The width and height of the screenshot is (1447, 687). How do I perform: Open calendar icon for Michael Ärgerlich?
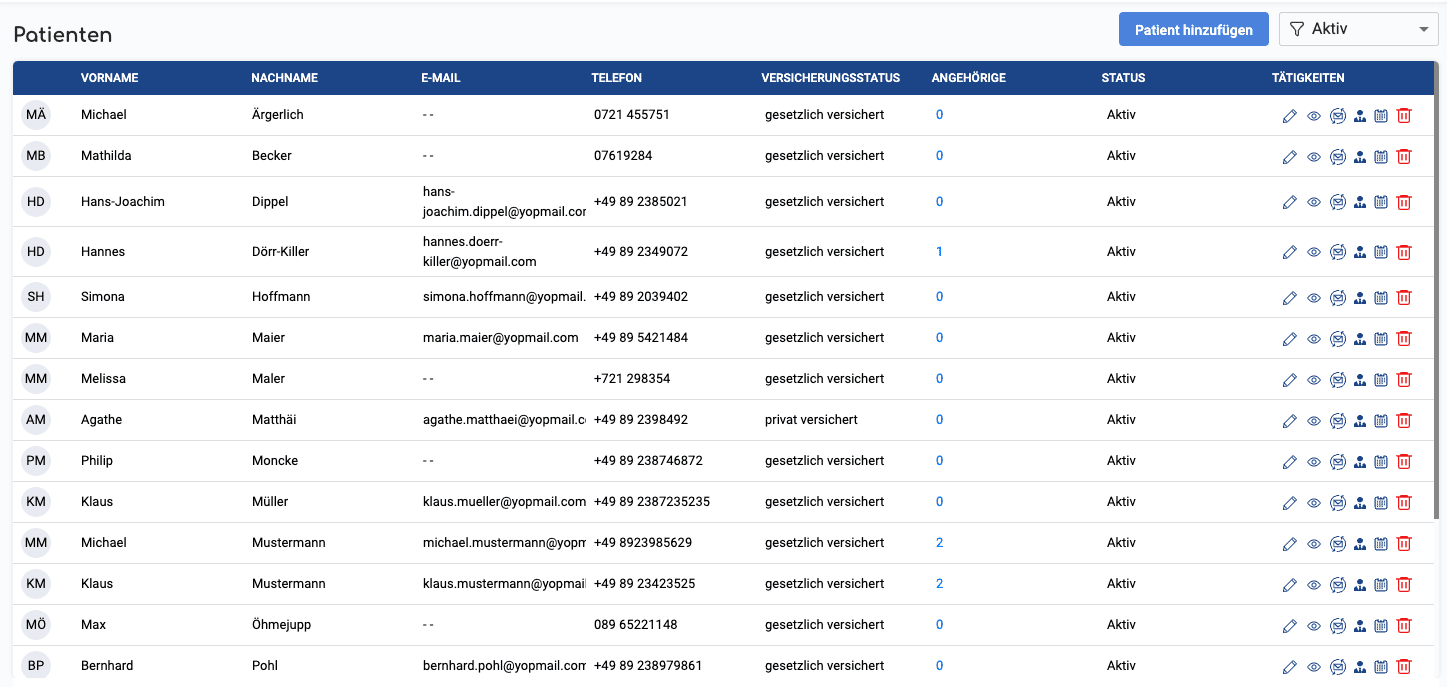(x=1381, y=116)
